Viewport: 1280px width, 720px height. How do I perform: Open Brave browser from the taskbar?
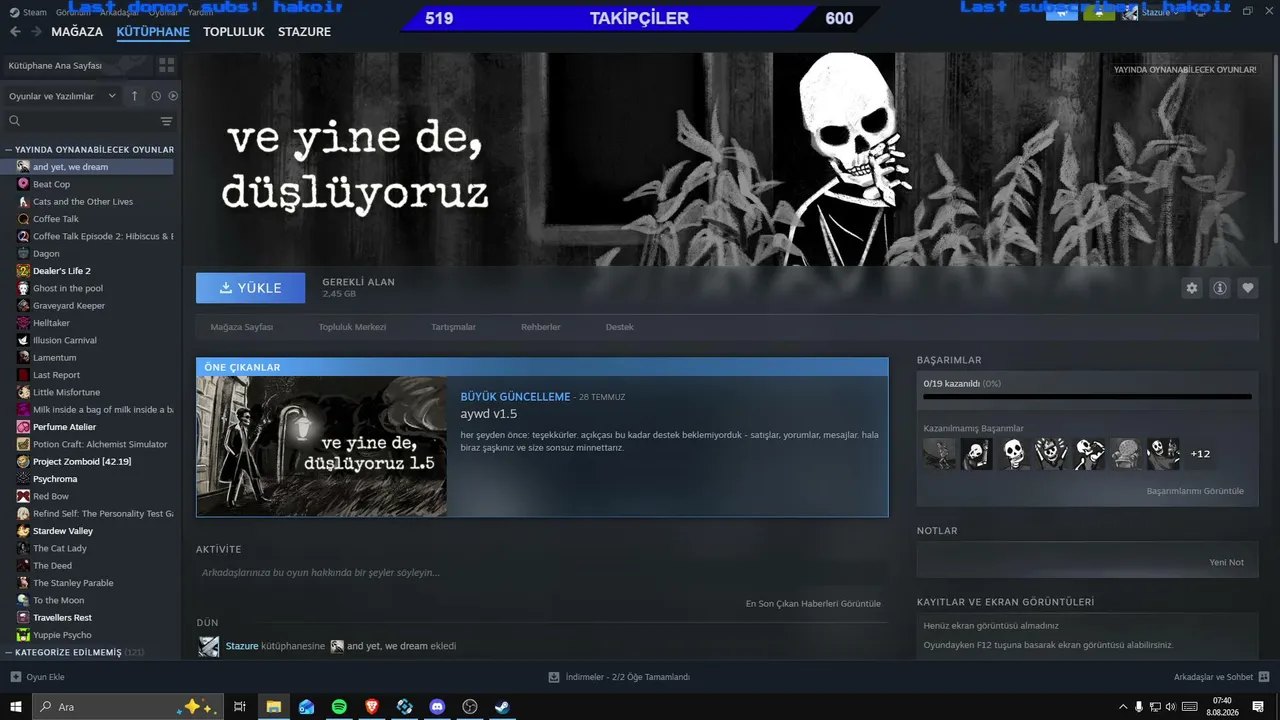coord(372,707)
